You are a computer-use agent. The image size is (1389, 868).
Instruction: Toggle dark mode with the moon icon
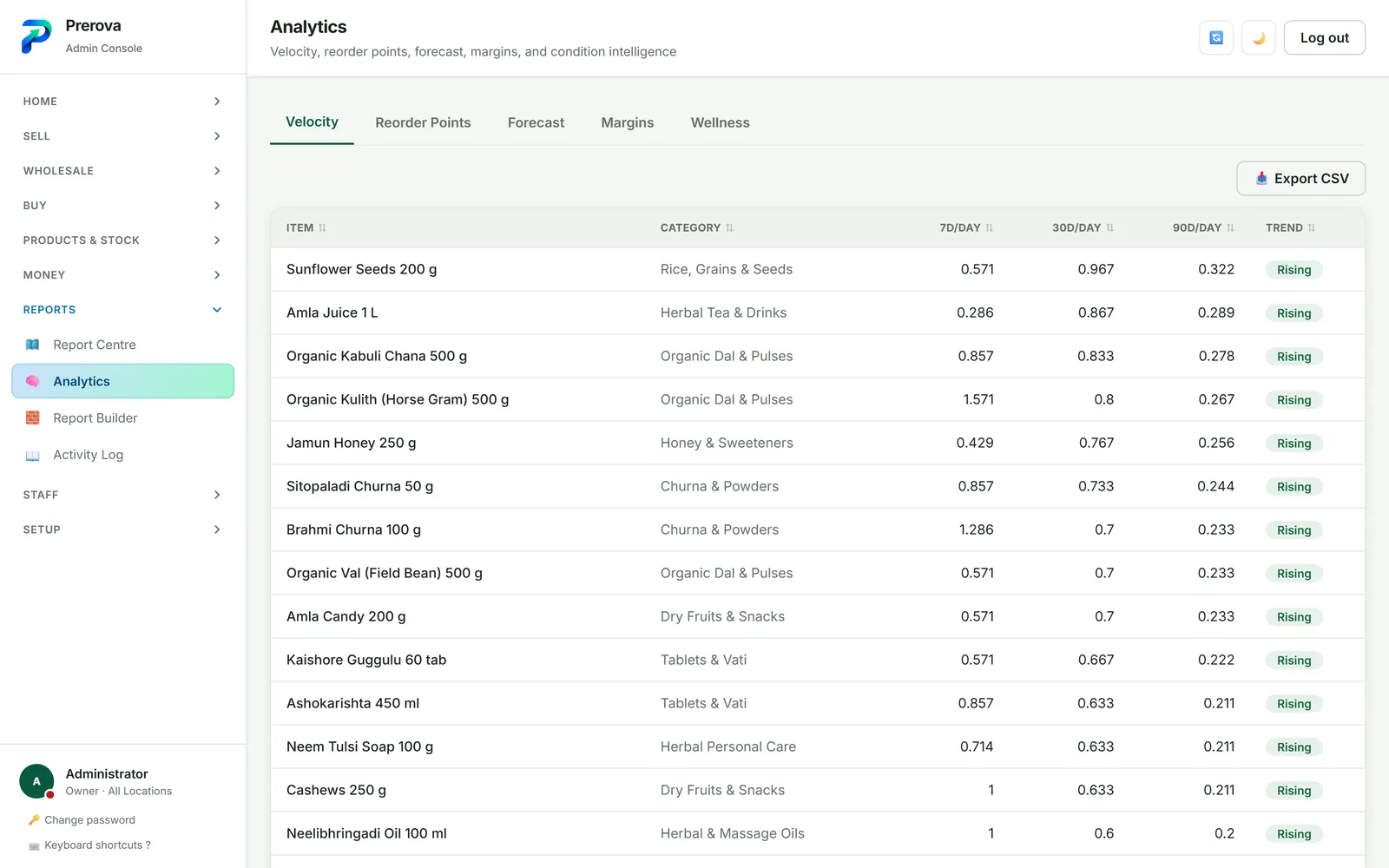pyautogui.click(x=1259, y=37)
